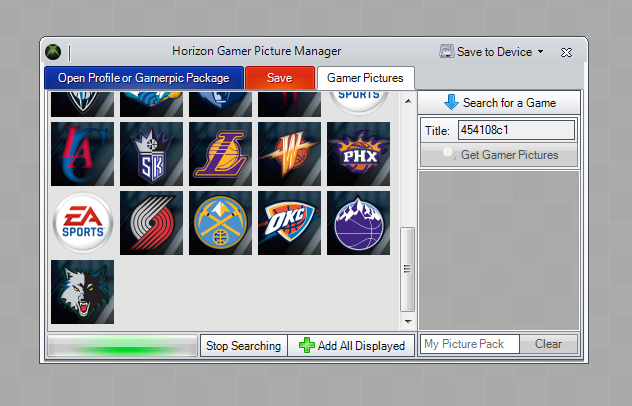Image resolution: width=632 pixels, height=406 pixels.
Task: Switch to the Gamer Pictures tab
Action: pyautogui.click(x=366, y=78)
